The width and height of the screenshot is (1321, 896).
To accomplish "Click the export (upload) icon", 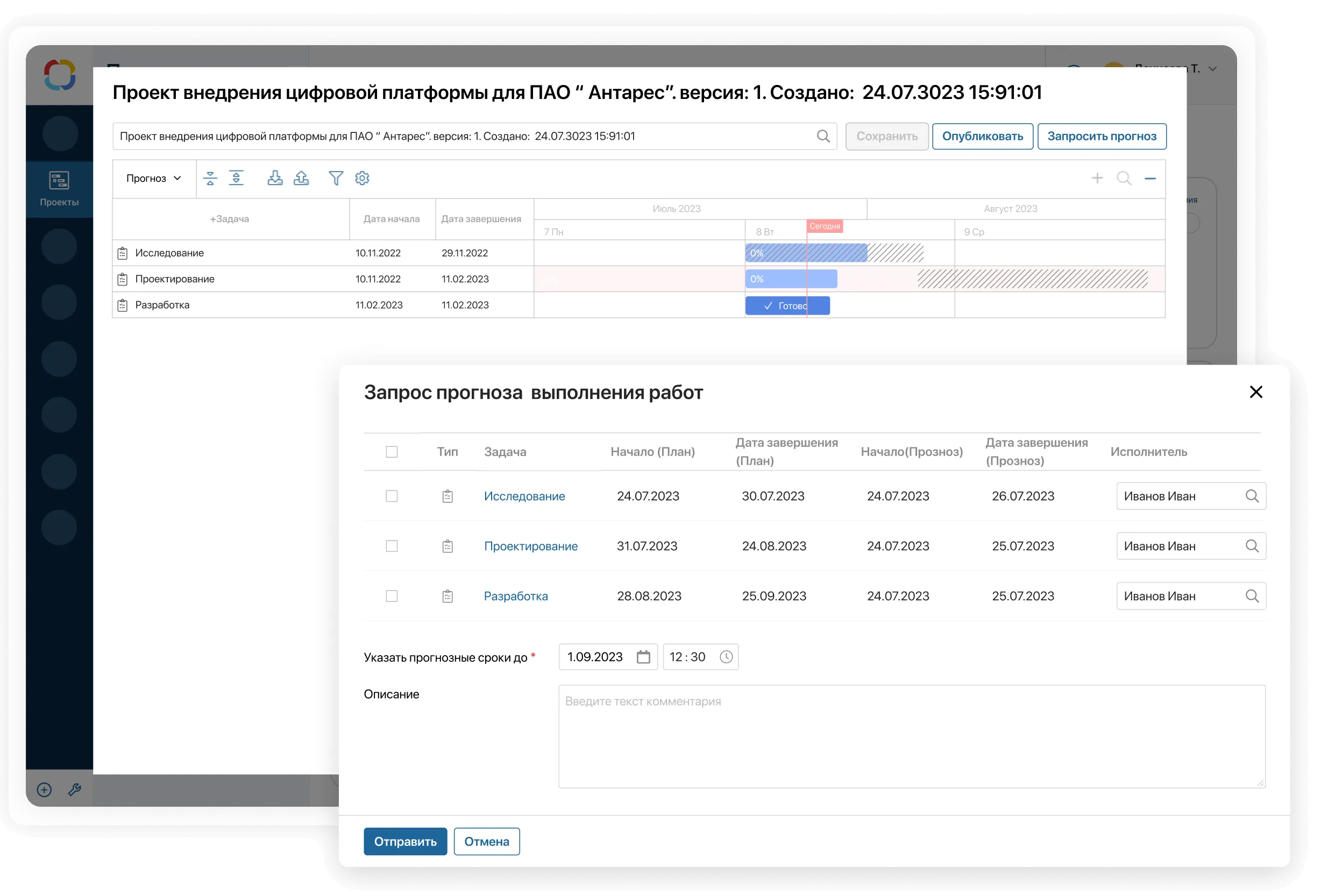I will (302, 178).
